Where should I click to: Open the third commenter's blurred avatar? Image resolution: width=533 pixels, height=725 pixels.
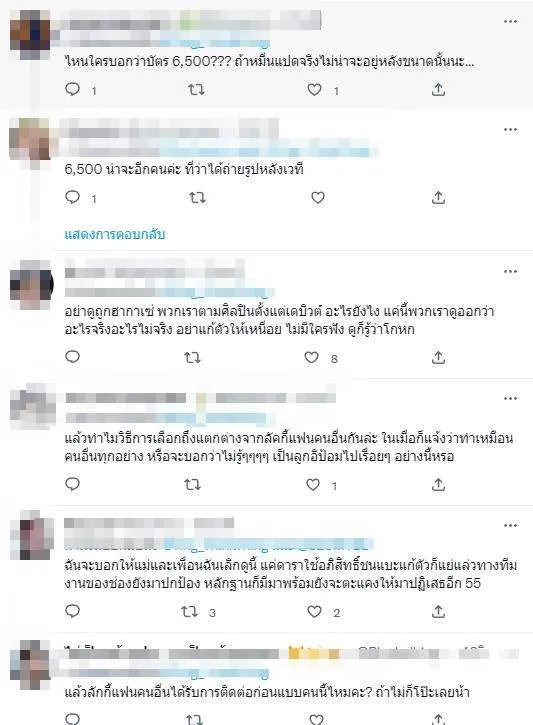(x=31, y=285)
